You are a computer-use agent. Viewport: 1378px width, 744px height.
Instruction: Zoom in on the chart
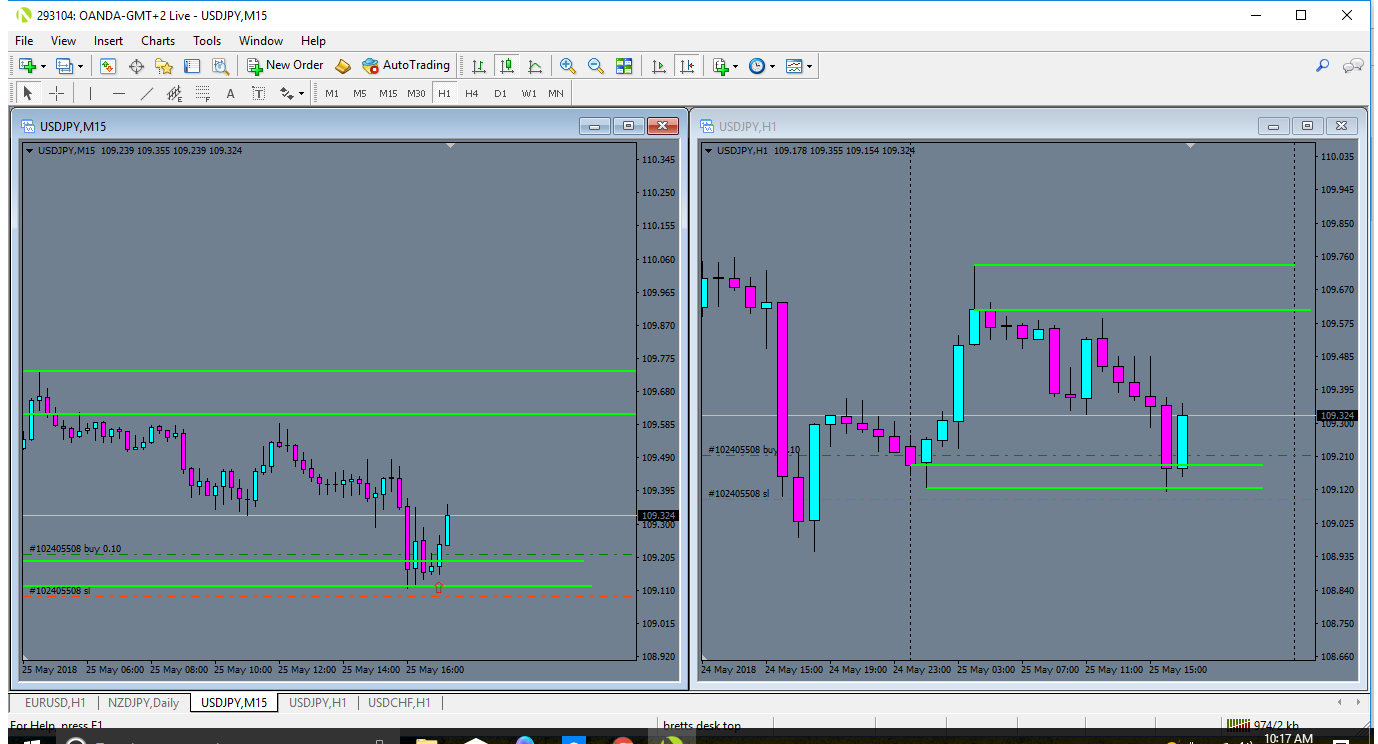coord(568,66)
